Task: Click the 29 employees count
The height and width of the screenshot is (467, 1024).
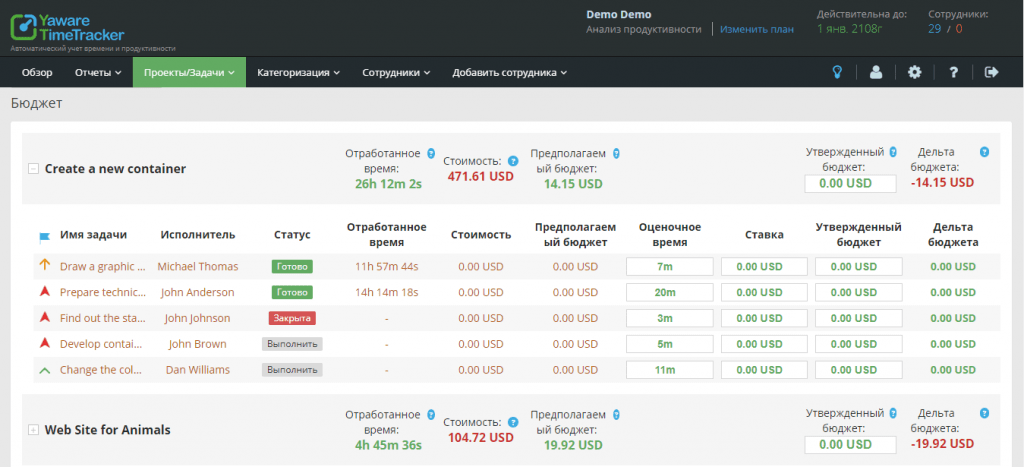Action: pyautogui.click(x=935, y=29)
